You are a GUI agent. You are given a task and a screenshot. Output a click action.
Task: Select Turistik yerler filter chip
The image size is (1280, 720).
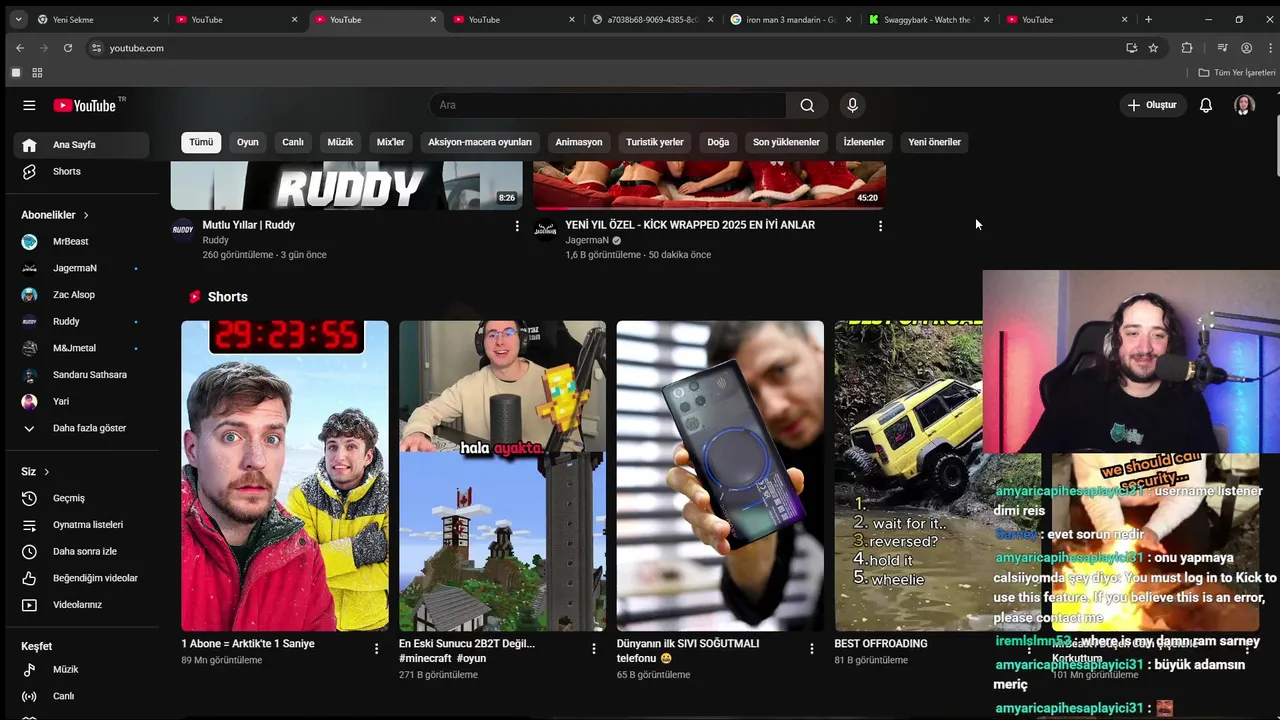pos(655,142)
